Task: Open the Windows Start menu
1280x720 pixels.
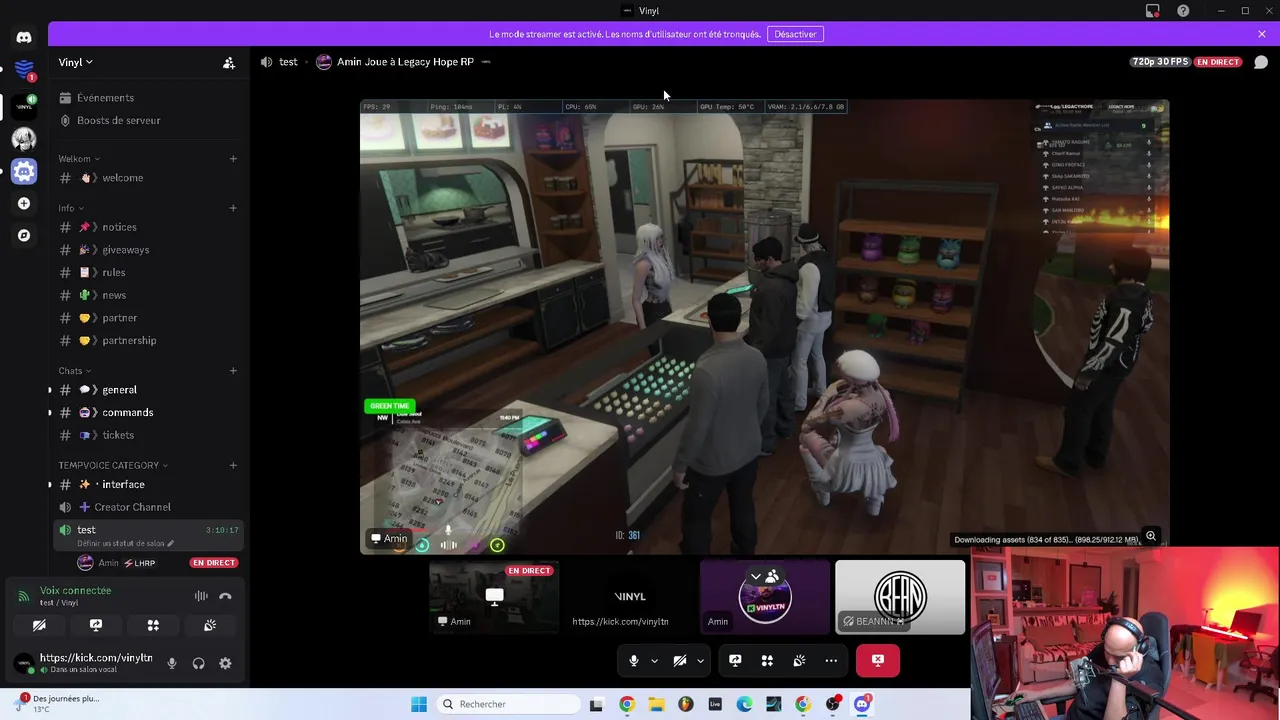Action: pyautogui.click(x=419, y=704)
